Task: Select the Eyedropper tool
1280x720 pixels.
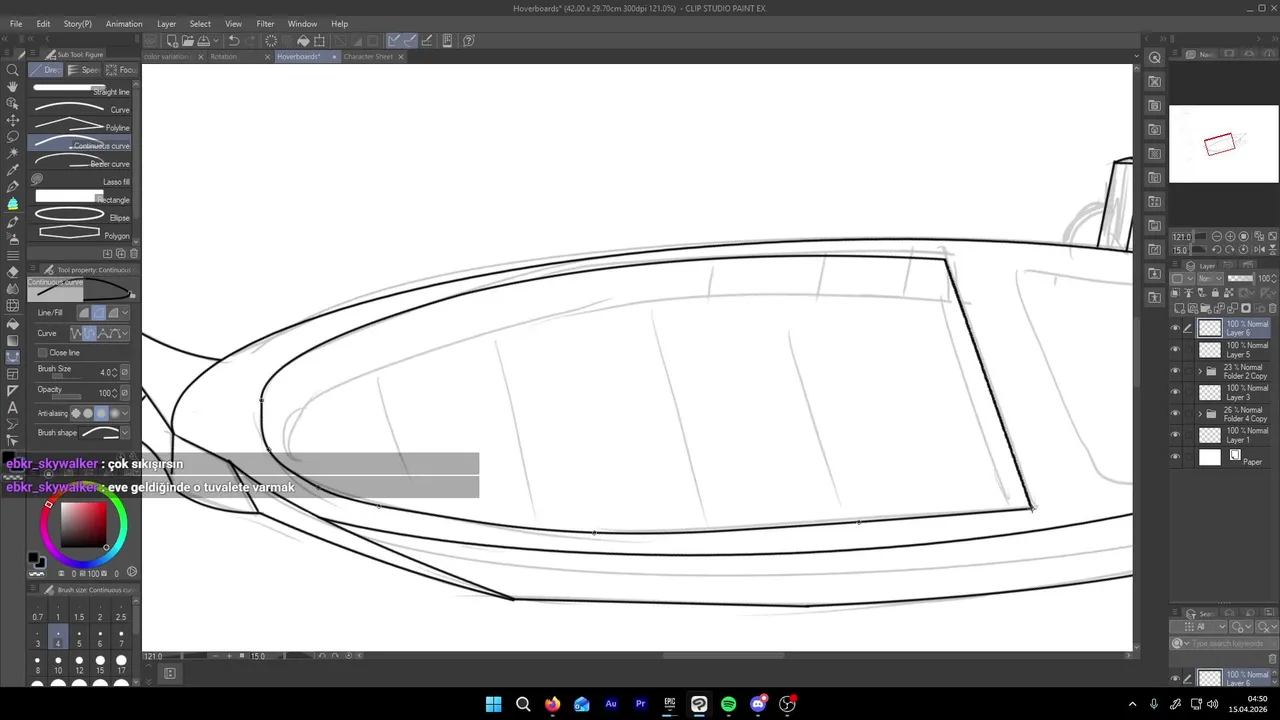Action: coord(13,170)
